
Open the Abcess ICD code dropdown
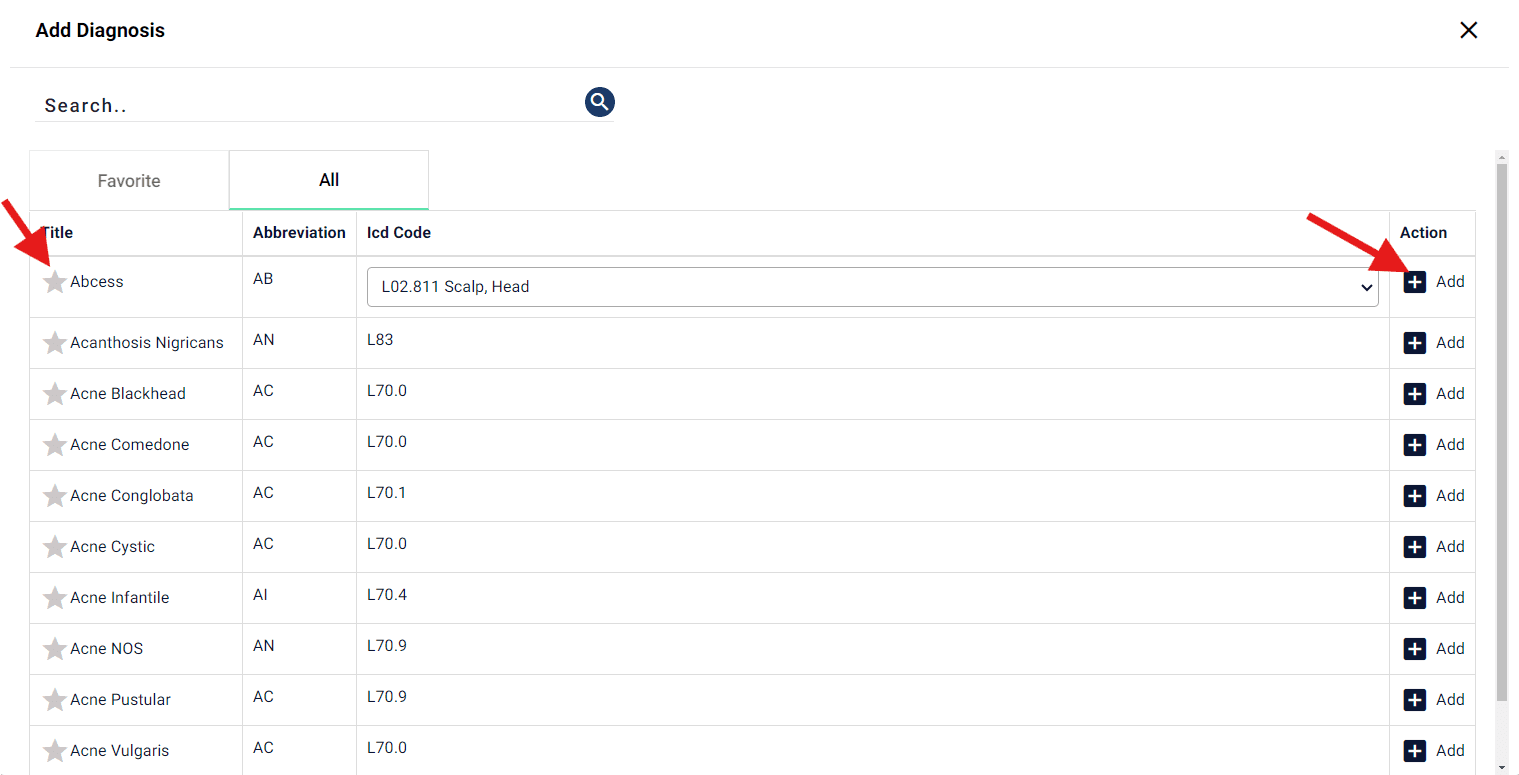click(x=872, y=287)
